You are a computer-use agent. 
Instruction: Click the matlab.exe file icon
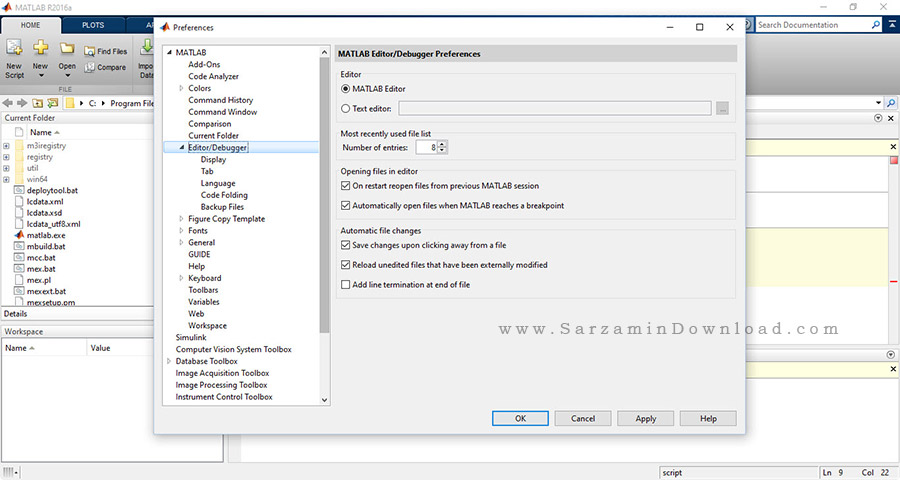click(x=19, y=235)
